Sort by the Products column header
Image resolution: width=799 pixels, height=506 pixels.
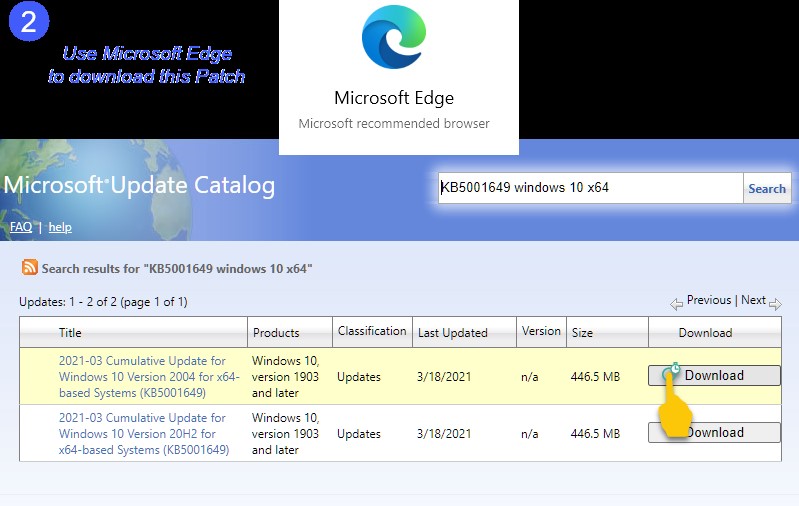coord(276,333)
